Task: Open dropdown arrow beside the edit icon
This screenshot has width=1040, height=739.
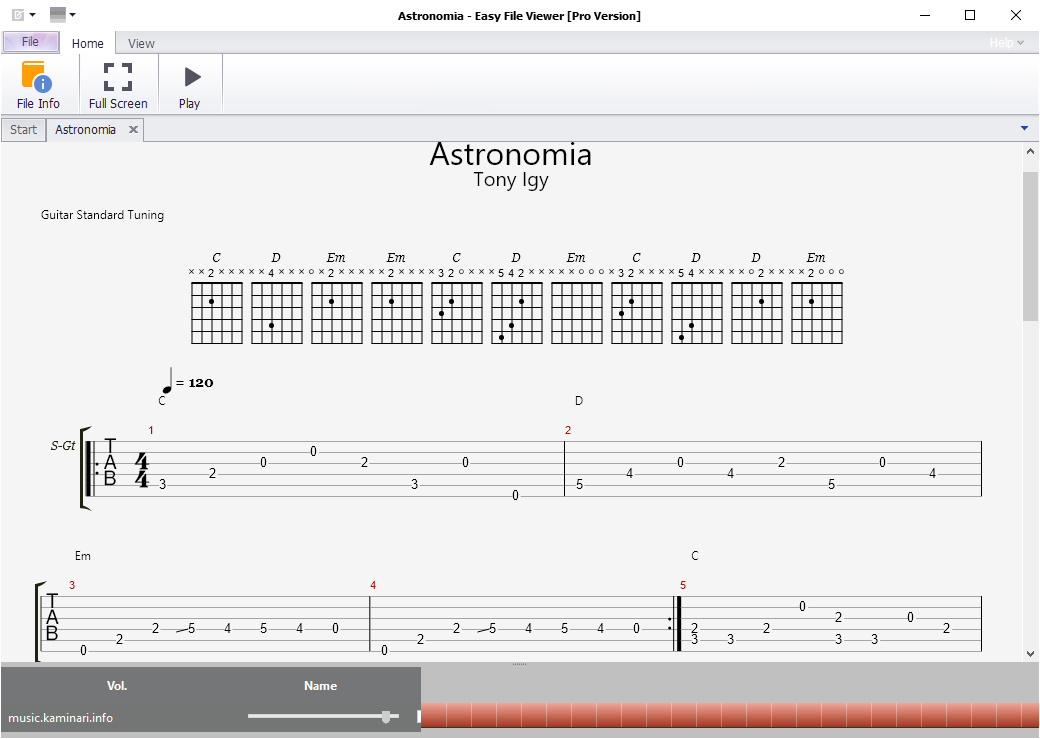Action: (32, 15)
